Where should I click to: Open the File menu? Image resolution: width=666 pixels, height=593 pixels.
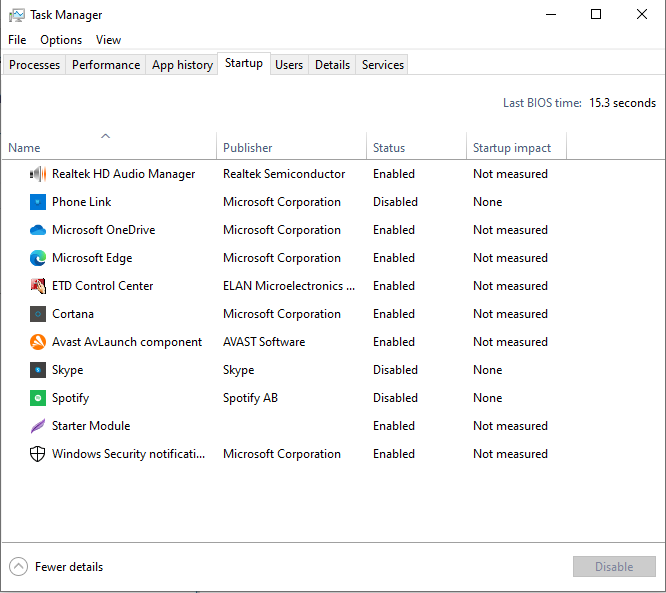17,40
